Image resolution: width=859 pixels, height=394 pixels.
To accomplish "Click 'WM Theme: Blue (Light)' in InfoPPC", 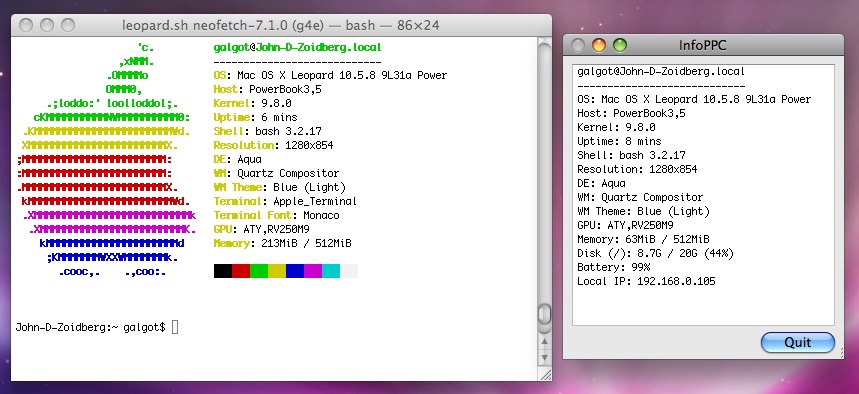I will pos(644,212).
